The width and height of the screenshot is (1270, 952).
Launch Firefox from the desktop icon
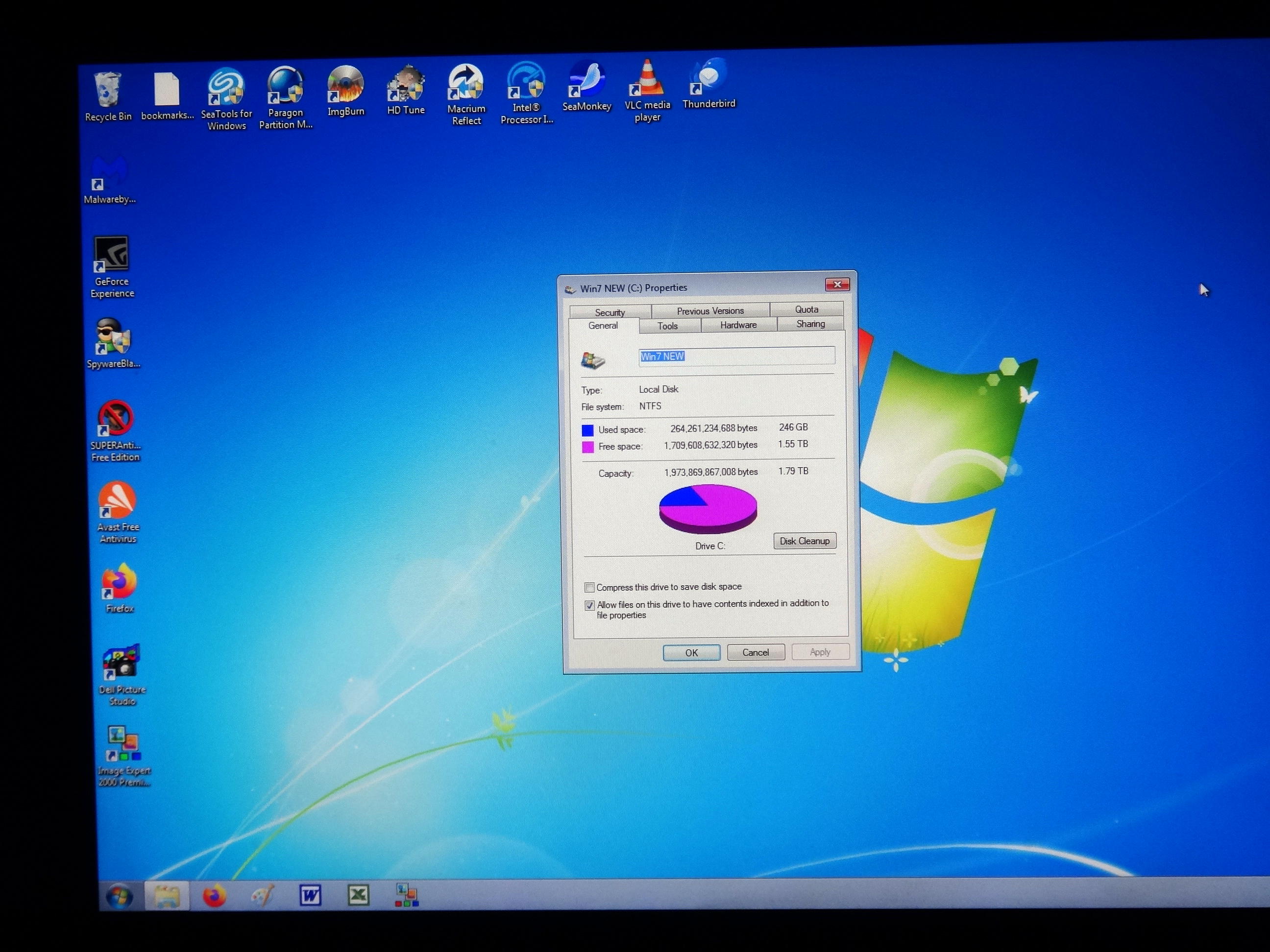pyautogui.click(x=120, y=588)
